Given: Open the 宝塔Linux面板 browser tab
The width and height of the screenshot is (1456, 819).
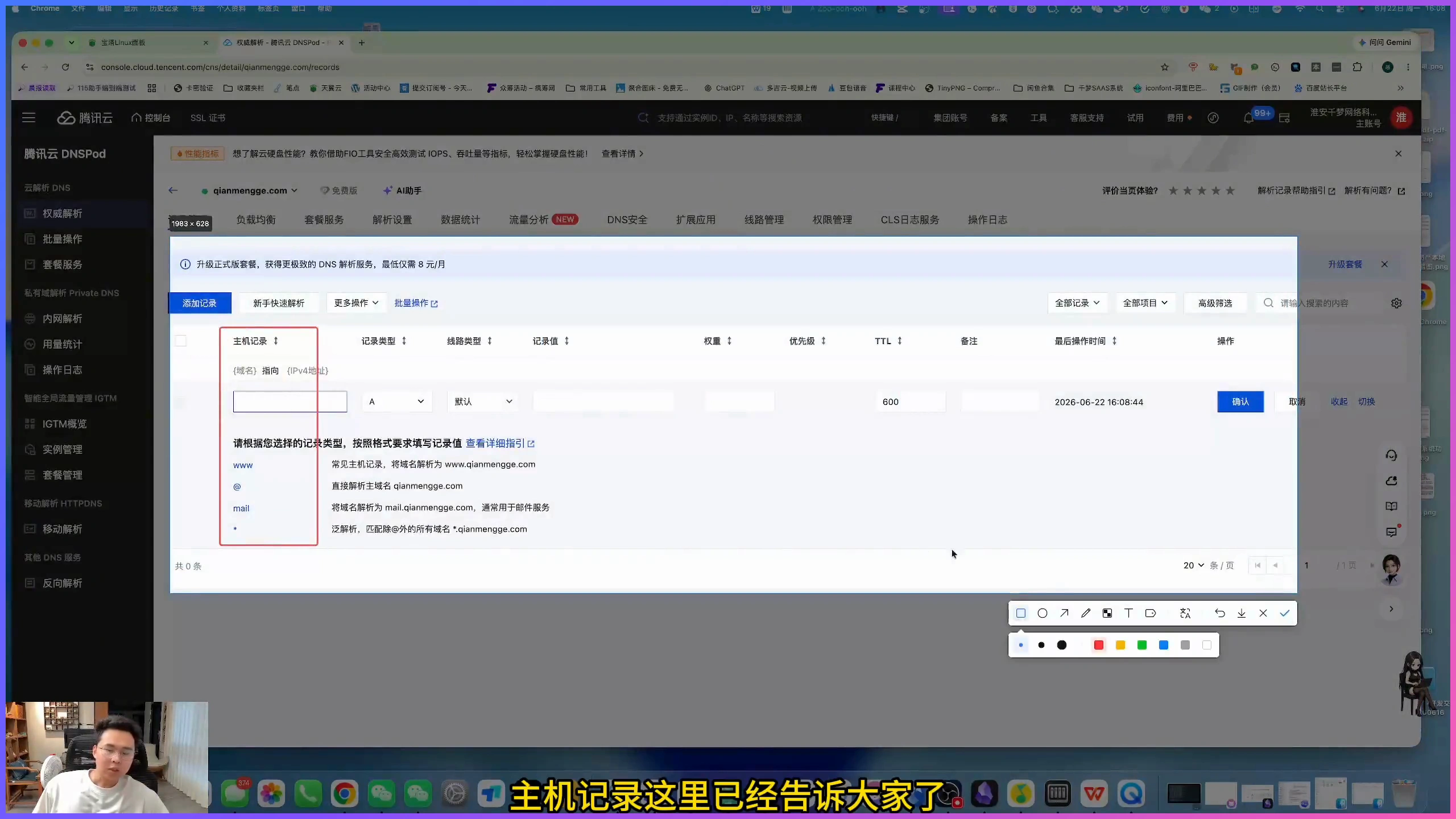Looking at the screenshot, I should (x=149, y=43).
